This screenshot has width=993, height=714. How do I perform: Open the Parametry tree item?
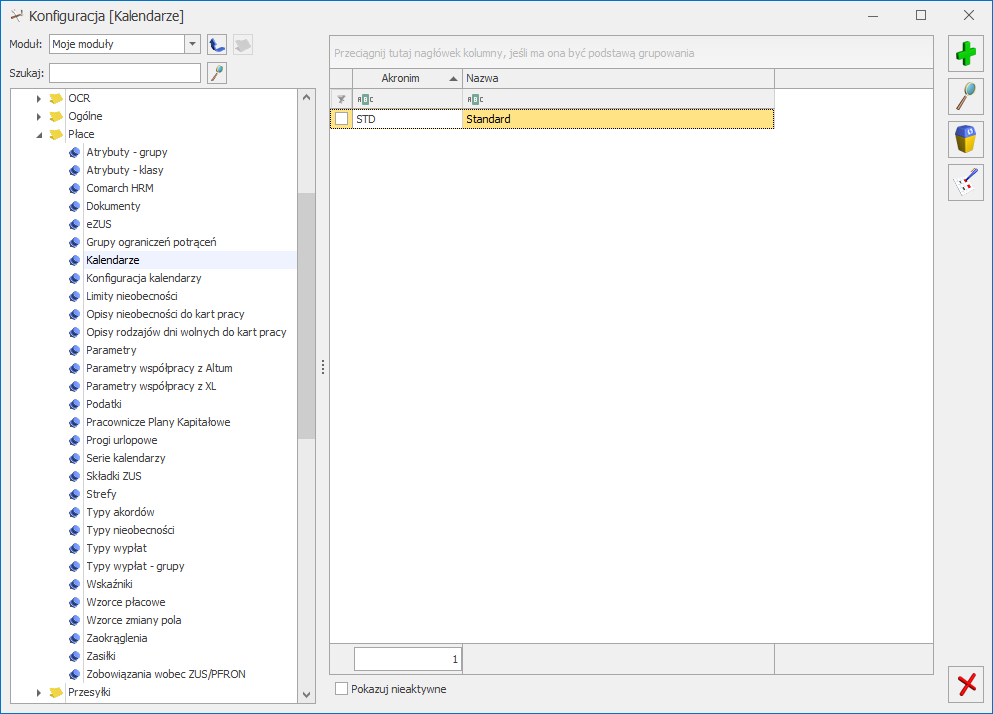click(111, 350)
